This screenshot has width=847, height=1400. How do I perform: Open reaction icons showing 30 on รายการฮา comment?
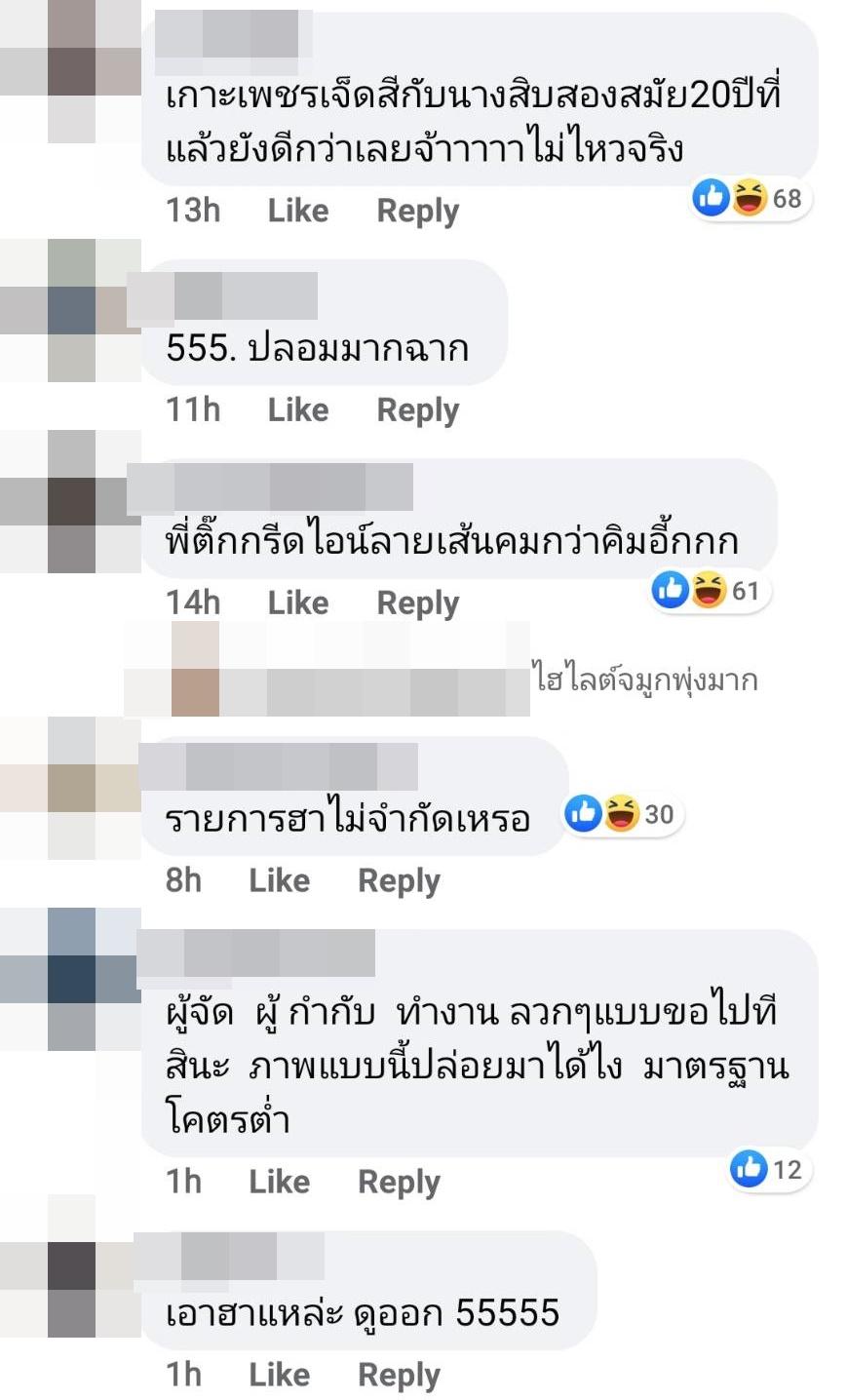click(x=622, y=814)
